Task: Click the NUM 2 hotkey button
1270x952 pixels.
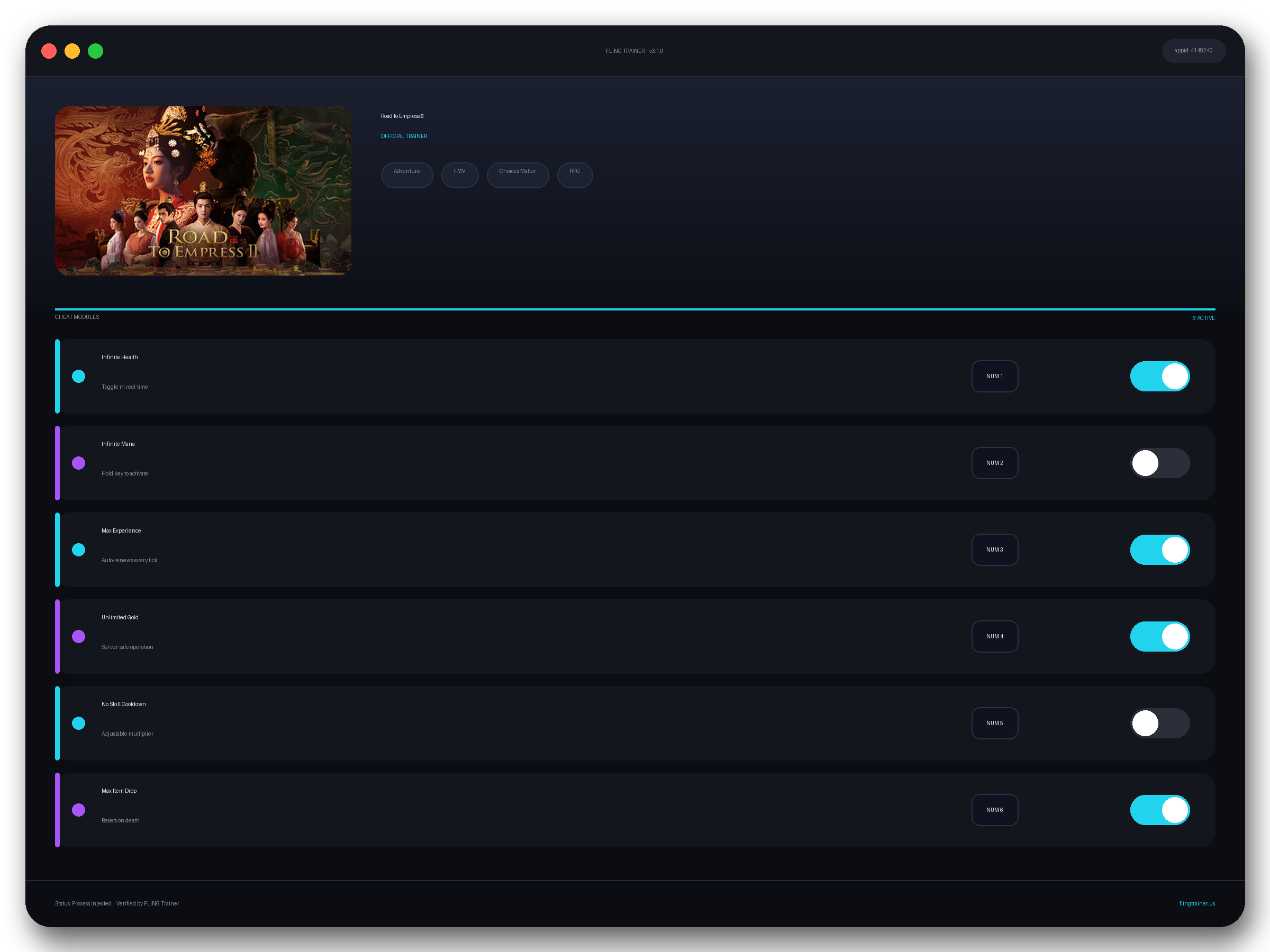Action: (994, 463)
